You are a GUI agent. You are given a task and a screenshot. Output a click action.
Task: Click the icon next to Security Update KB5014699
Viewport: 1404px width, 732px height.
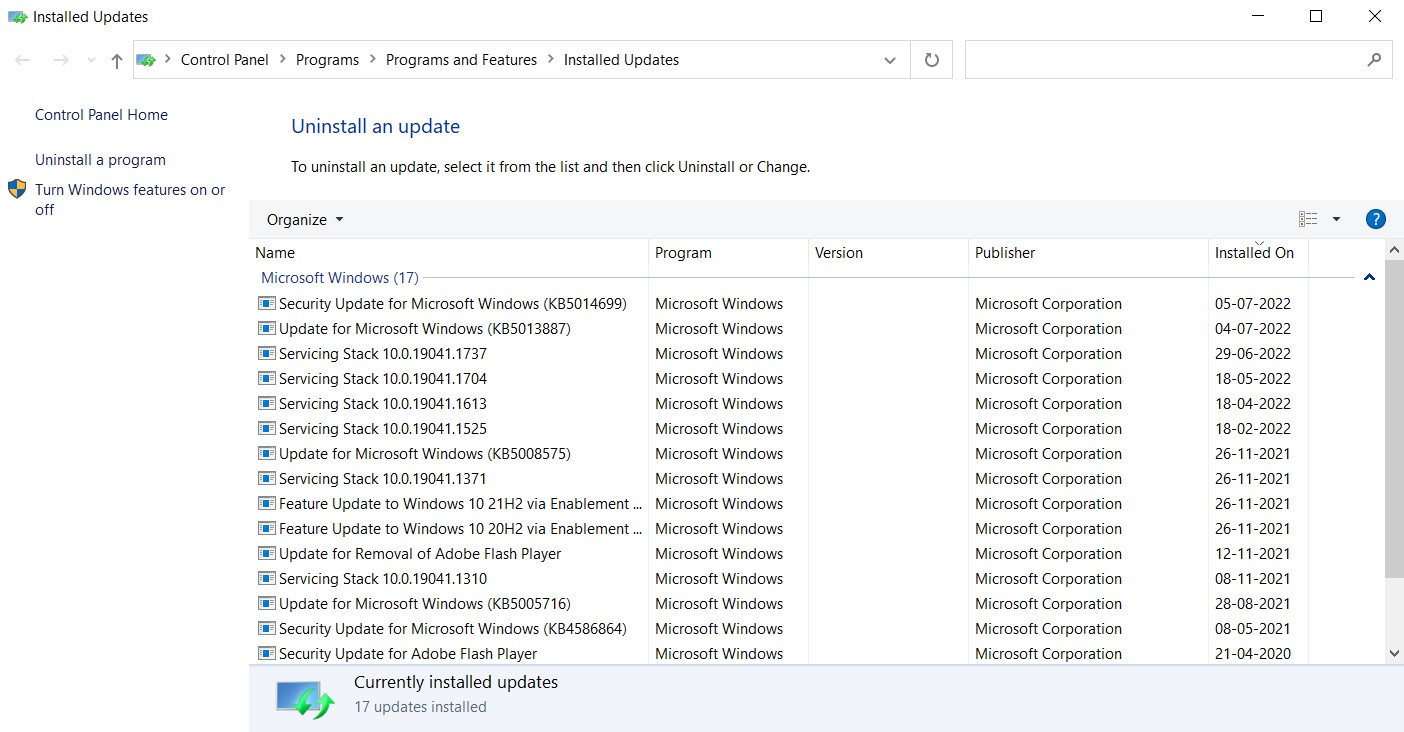[266, 304]
